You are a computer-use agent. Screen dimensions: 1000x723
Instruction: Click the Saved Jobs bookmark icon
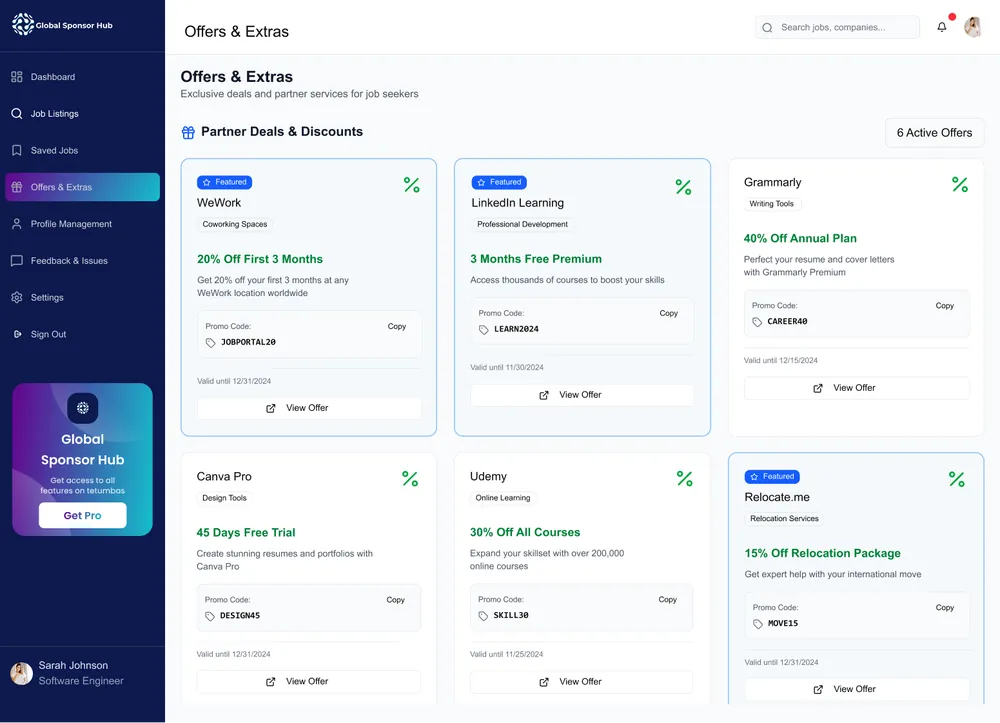coord(17,150)
